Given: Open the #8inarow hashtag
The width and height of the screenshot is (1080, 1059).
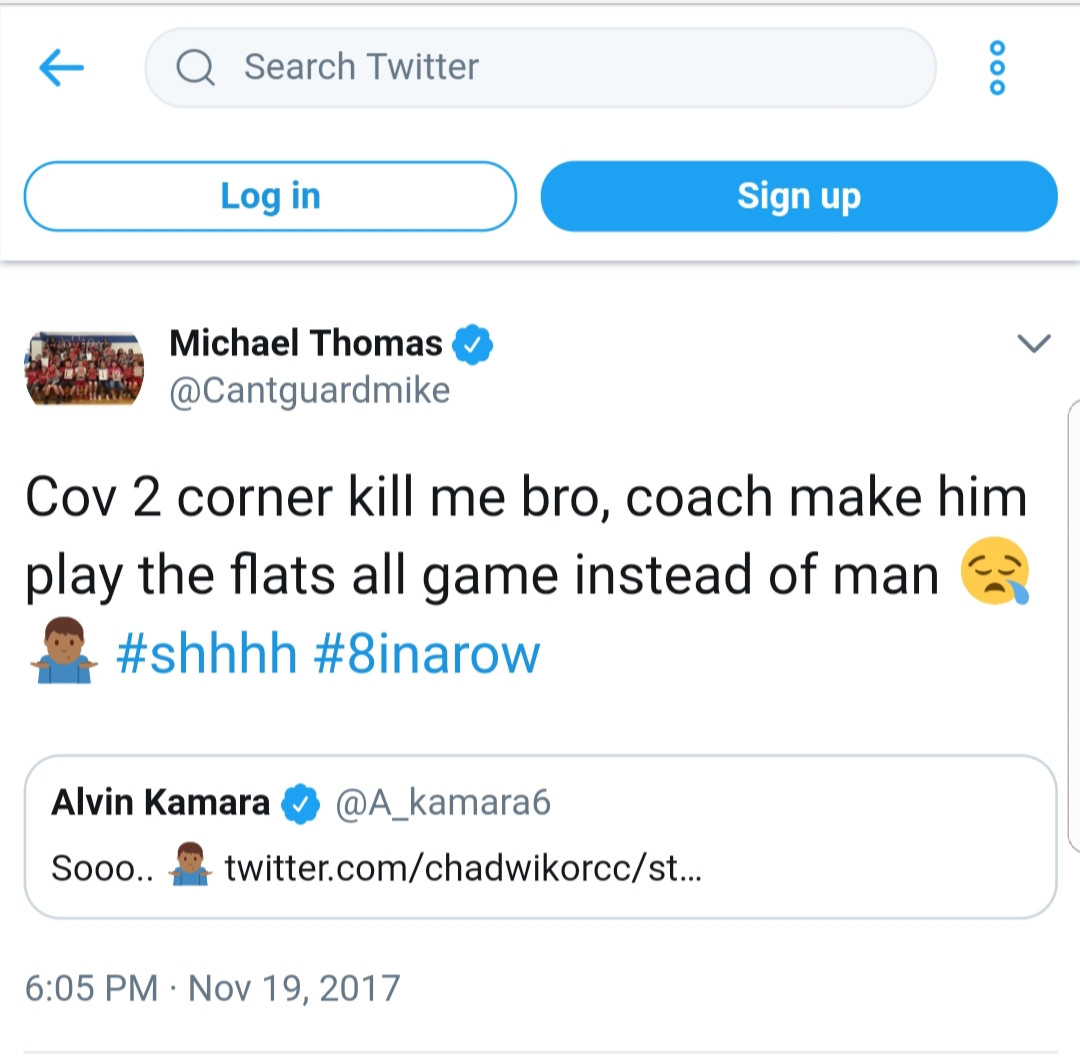Looking at the screenshot, I should (427, 654).
